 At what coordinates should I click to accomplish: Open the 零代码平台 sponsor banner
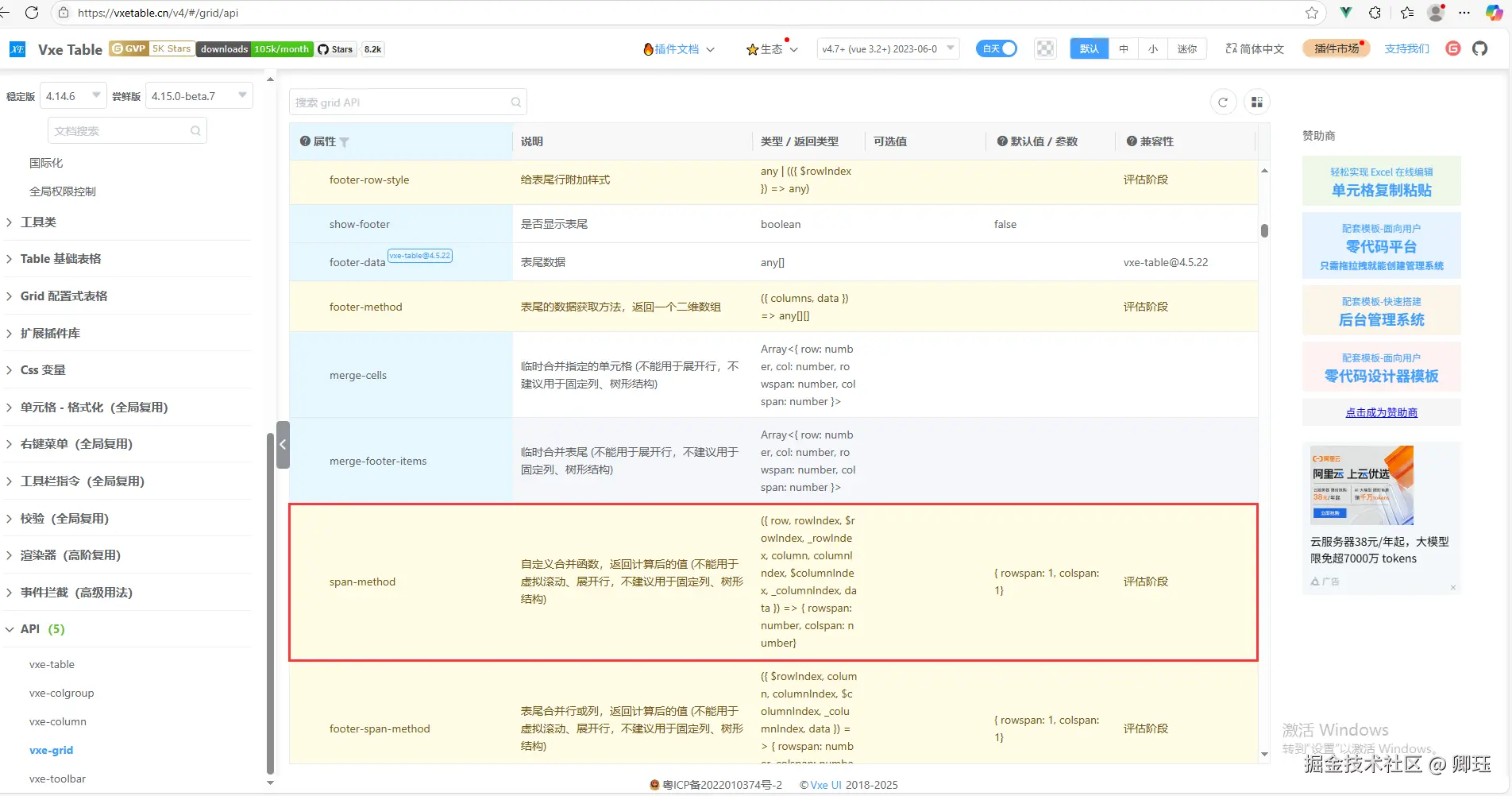[x=1381, y=246]
